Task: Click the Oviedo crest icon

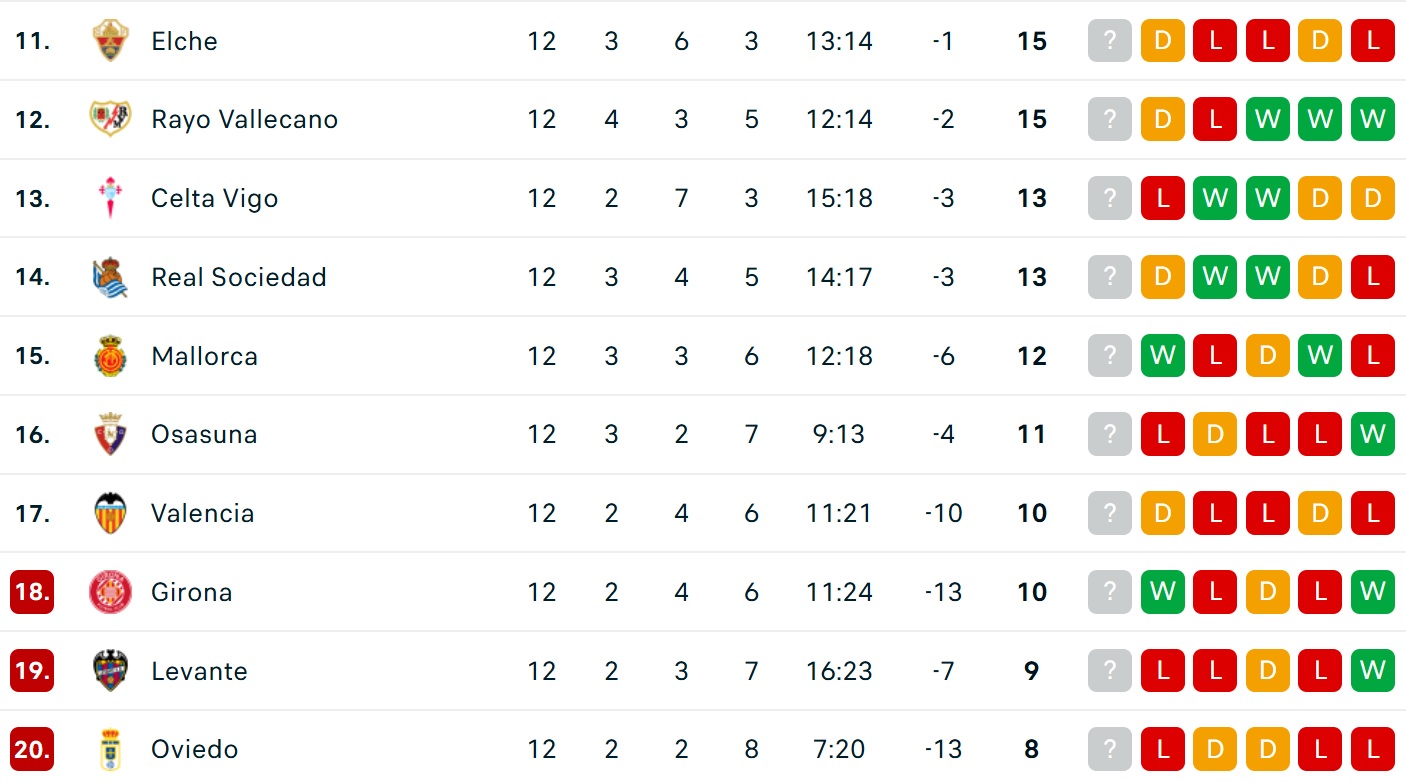Action: coord(110,749)
